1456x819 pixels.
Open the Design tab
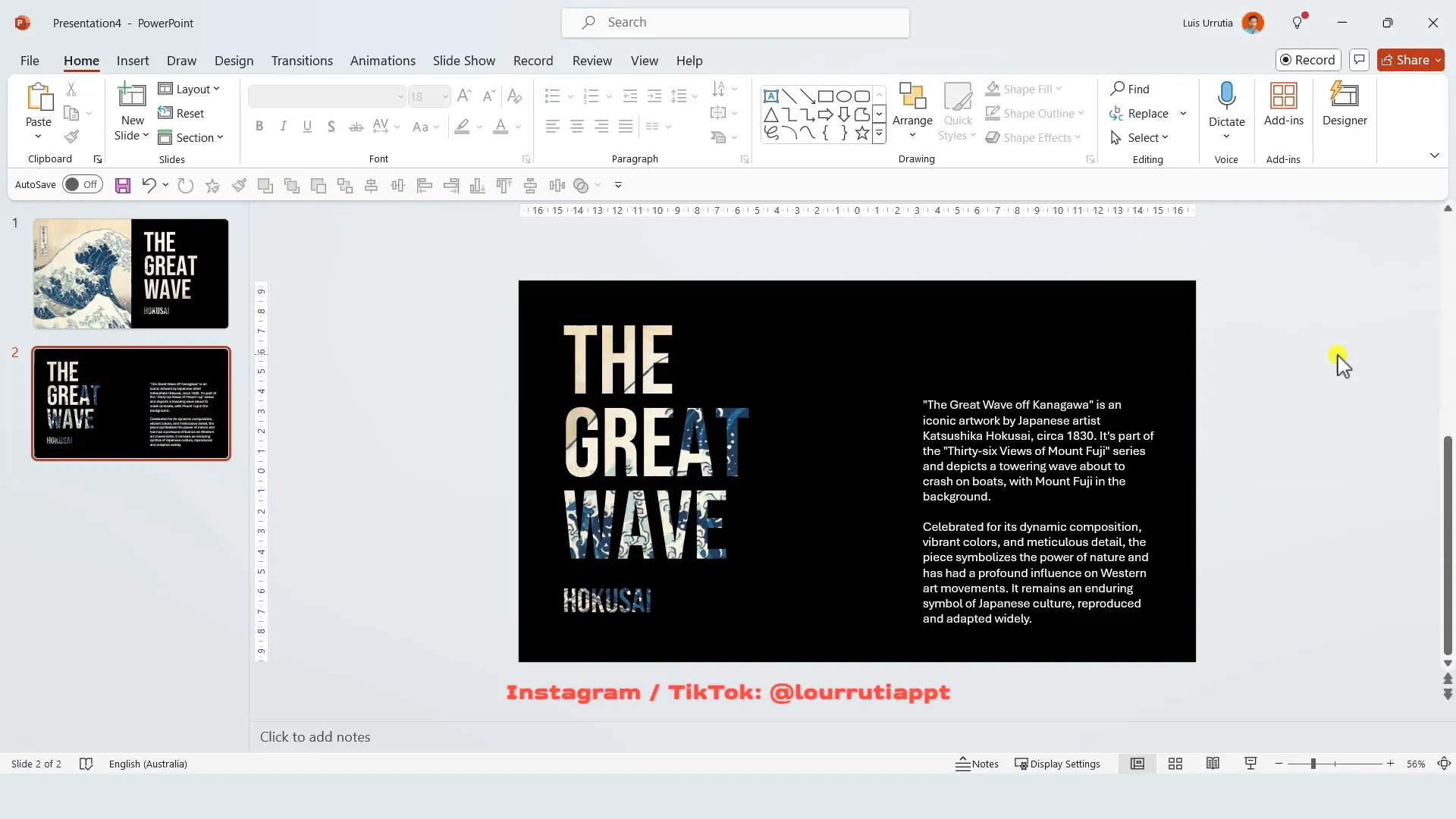pos(234,61)
